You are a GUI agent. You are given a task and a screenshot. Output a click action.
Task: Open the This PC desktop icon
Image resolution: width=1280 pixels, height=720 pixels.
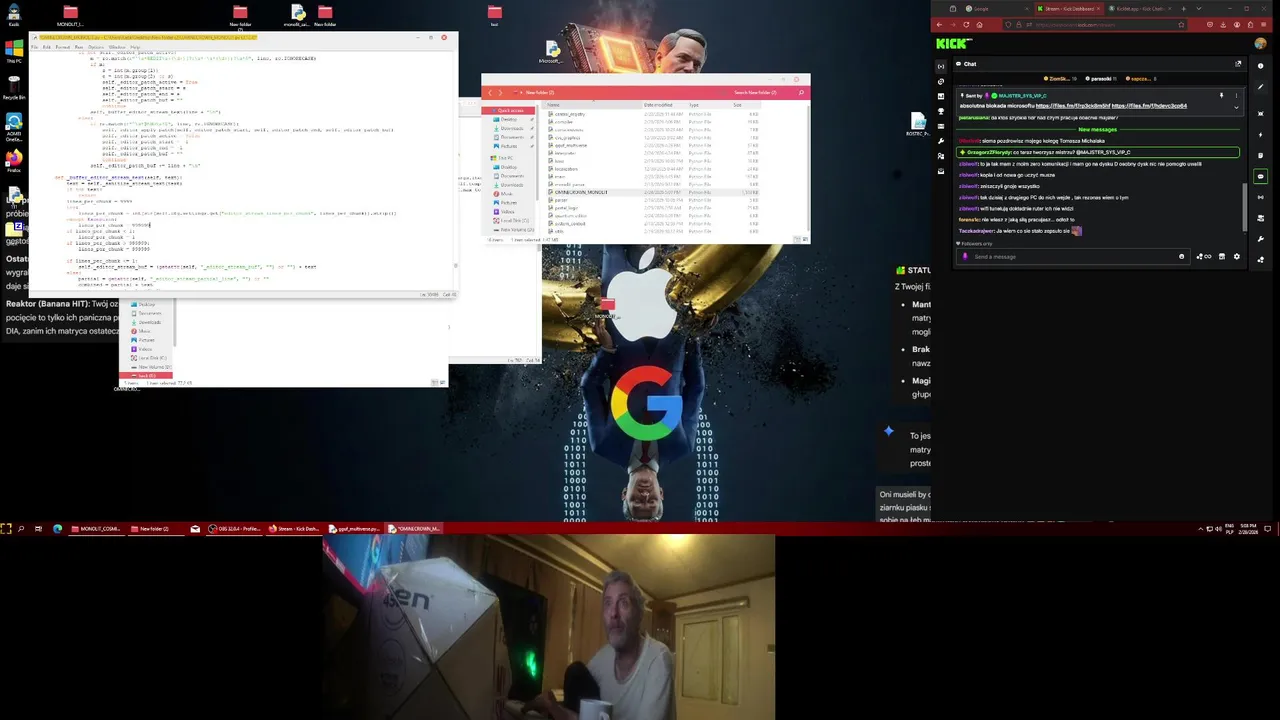[x=14, y=49]
